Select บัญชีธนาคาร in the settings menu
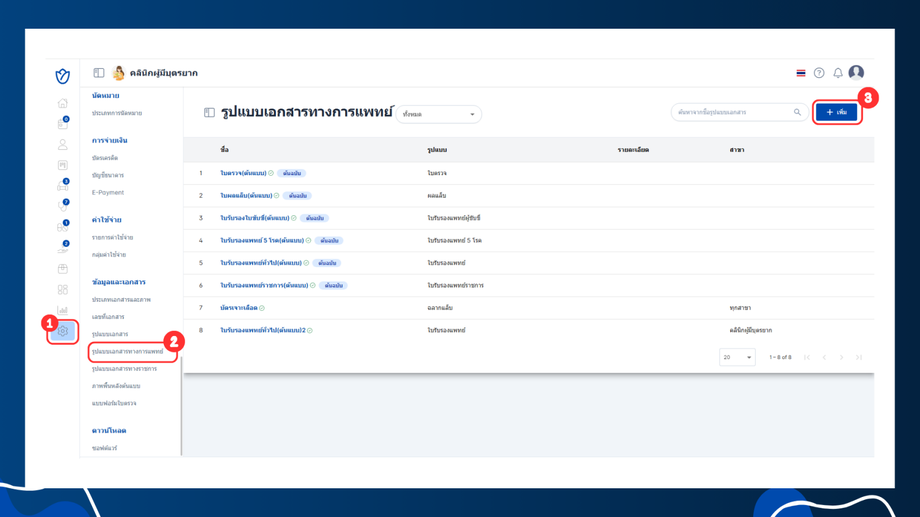 108,175
